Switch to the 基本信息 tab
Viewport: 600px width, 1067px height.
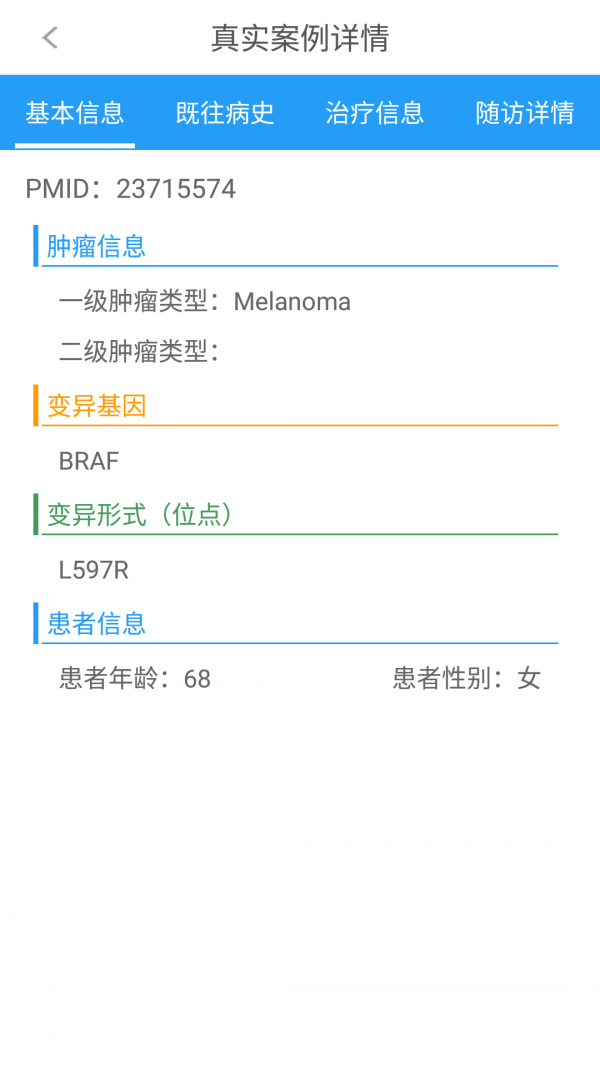(x=75, y=113)
